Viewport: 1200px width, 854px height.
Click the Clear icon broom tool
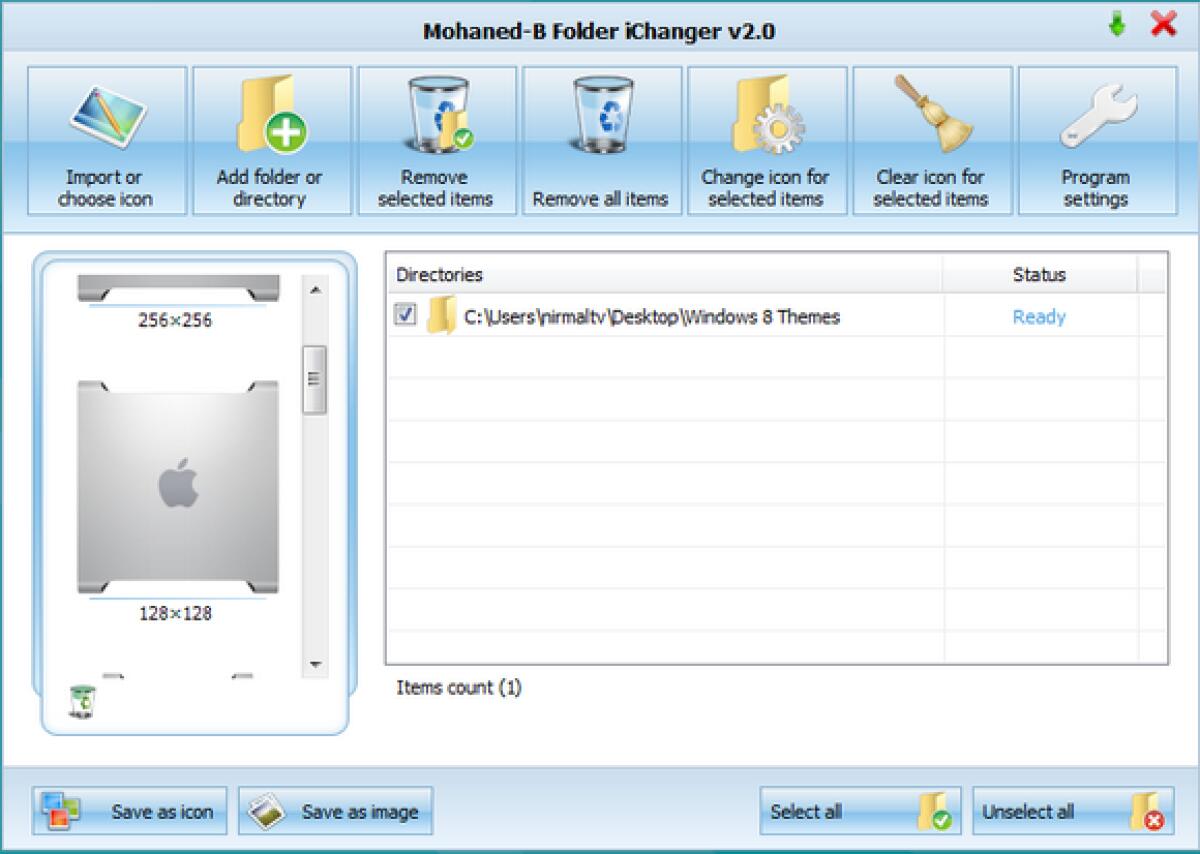[931, 115]
